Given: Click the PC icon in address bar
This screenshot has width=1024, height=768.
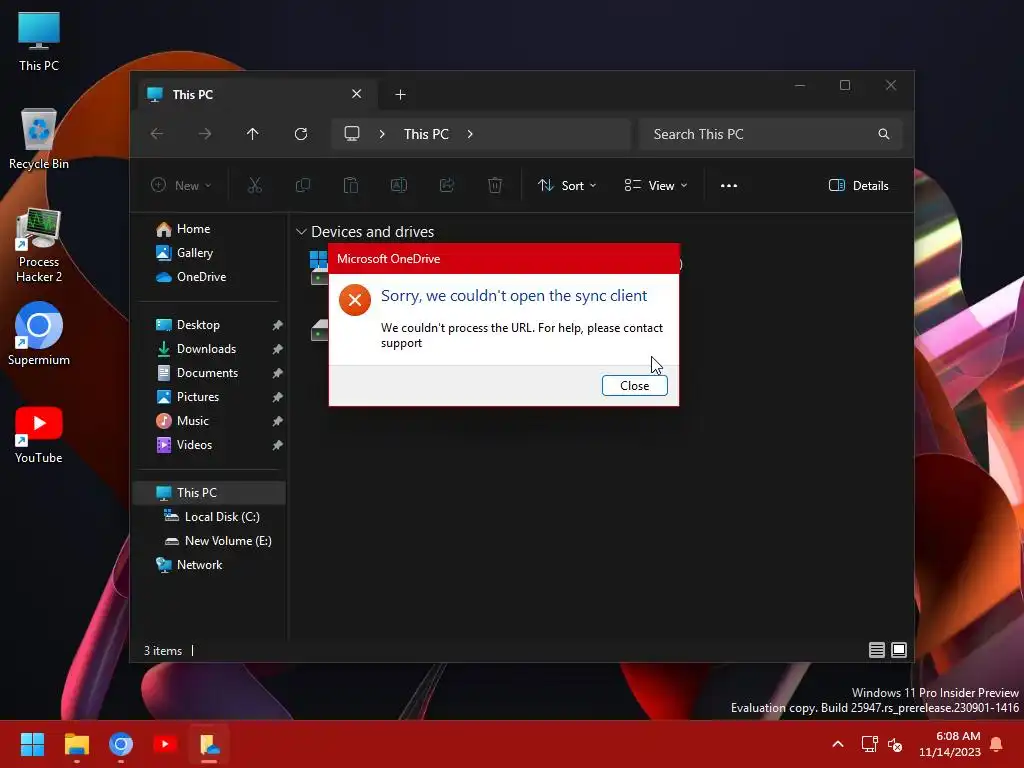Looking at the screenshot, I should coord(352,133).
